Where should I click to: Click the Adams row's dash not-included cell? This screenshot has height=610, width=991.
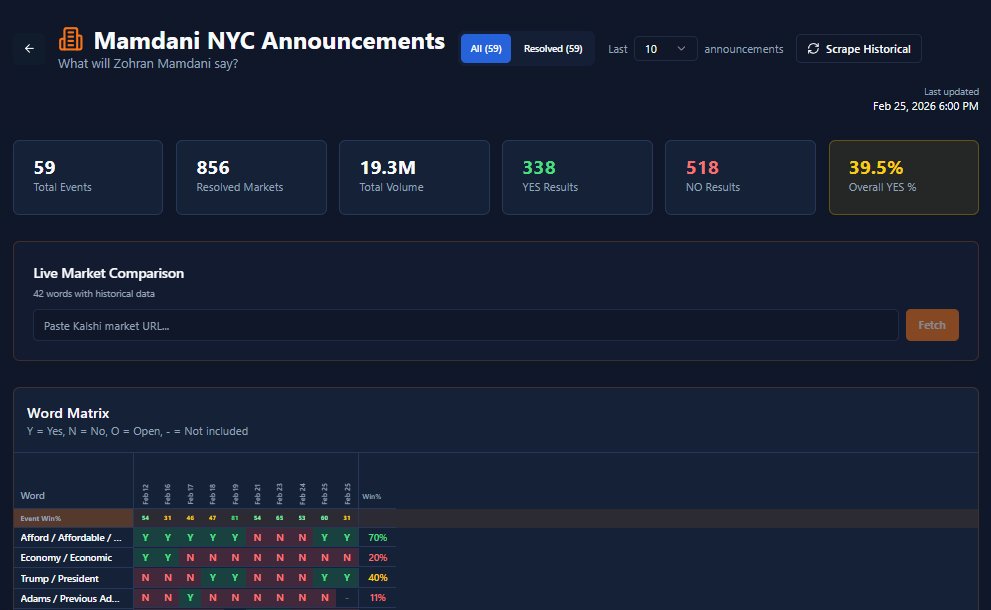coord(347,598)
